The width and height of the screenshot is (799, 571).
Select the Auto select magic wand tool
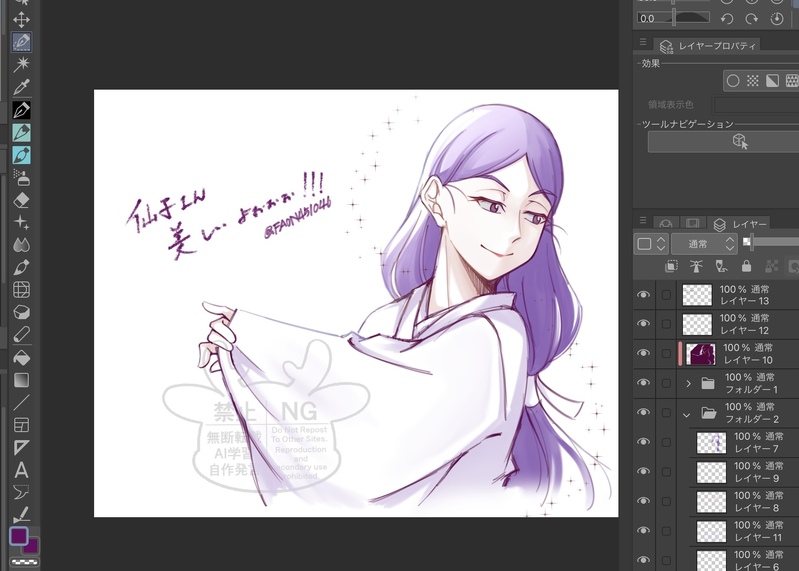(x=21, y=64)
